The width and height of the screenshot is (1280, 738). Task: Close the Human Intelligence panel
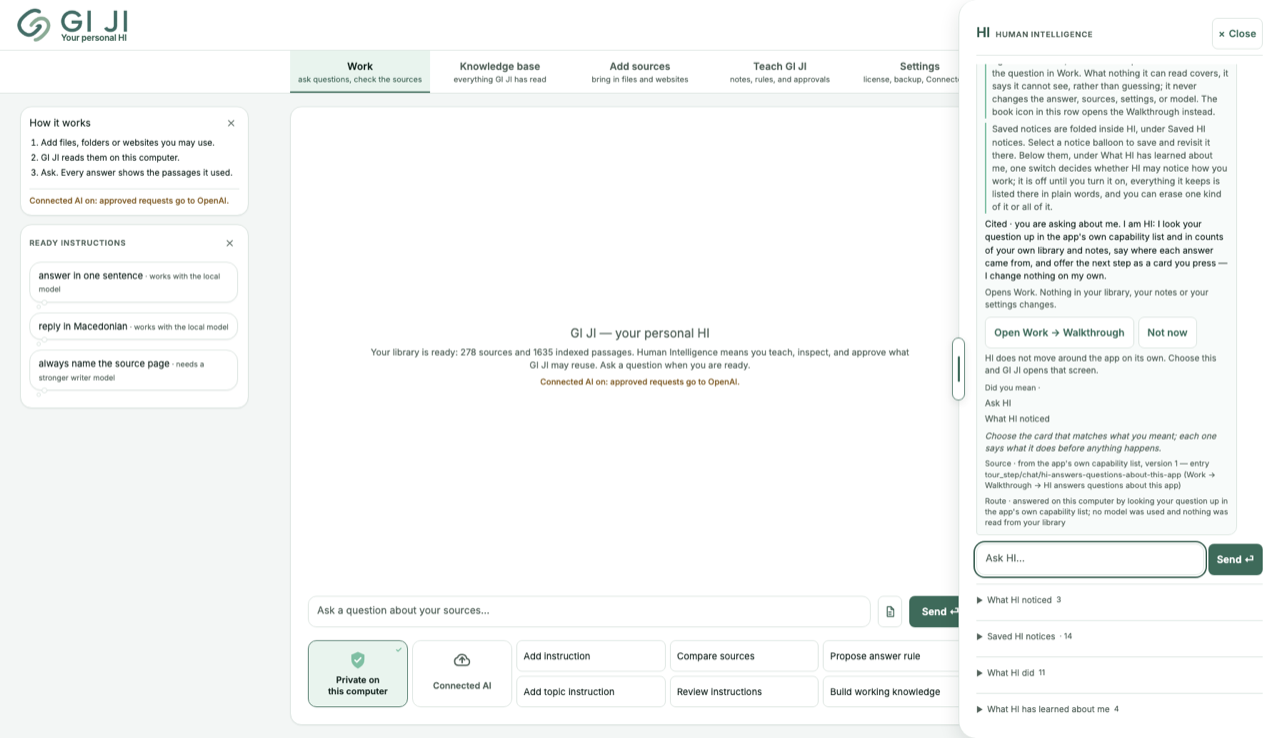tap(1237, 33)
